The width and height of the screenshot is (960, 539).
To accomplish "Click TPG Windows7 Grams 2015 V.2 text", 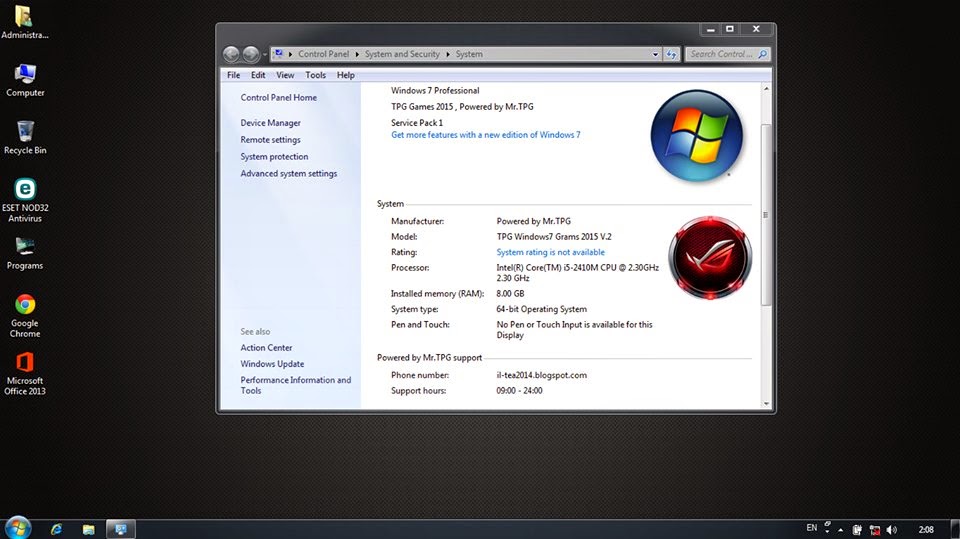I will 553,236.
